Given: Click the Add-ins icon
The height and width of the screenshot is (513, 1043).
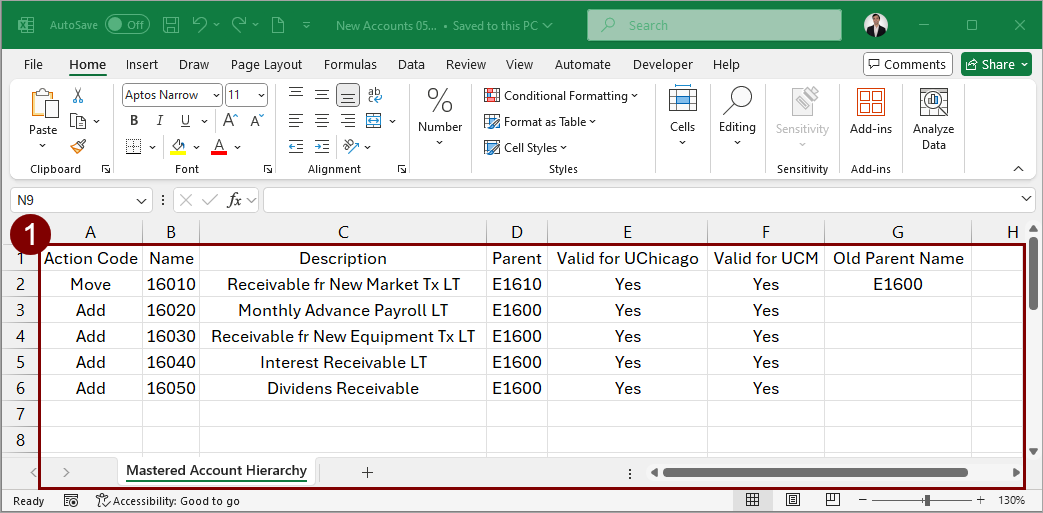Looking at the screenshot, I should pyautogui.click(x=870, y=111).
